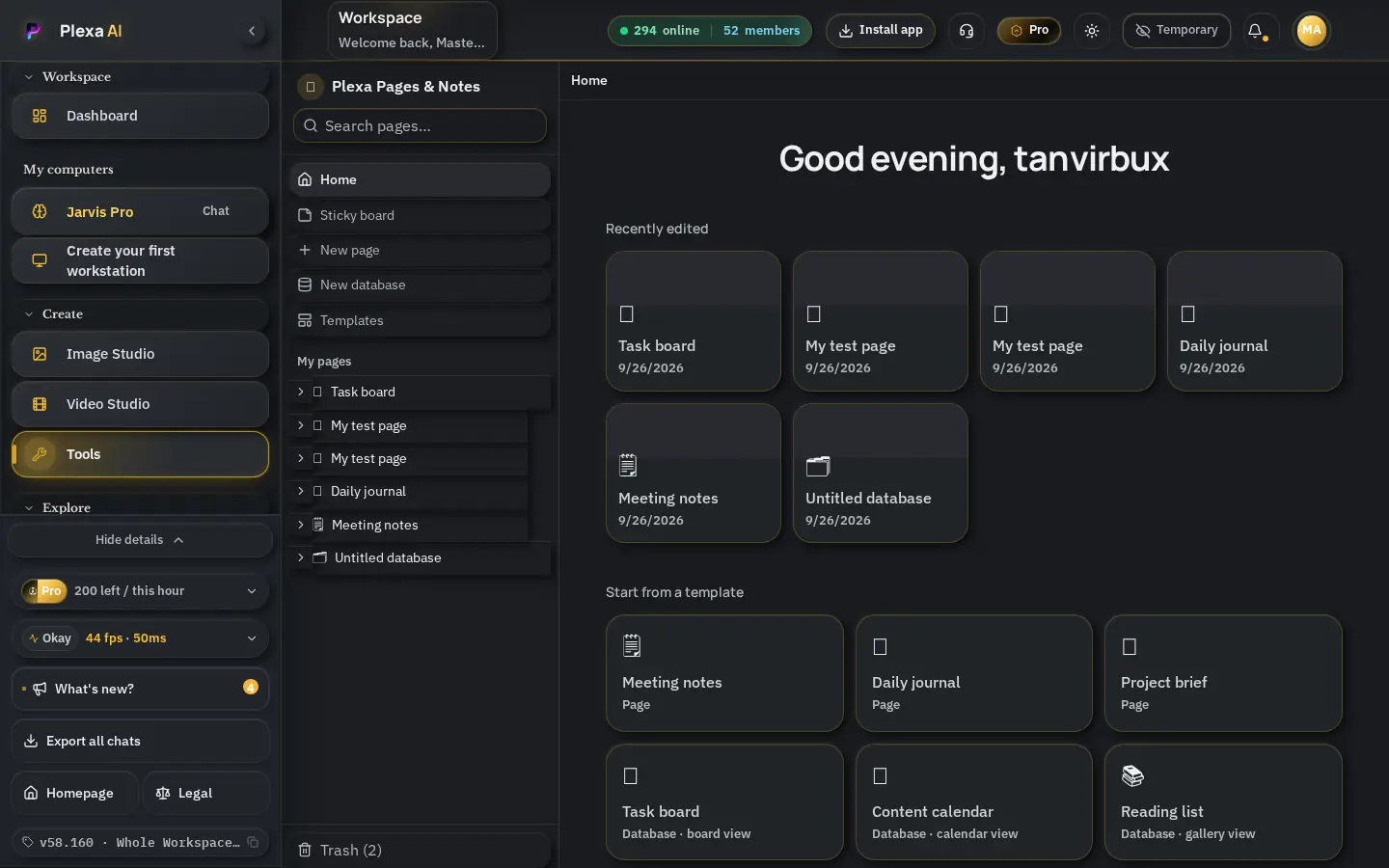Create a New page
The image size is (1389, 868).
tap(420, 250)
